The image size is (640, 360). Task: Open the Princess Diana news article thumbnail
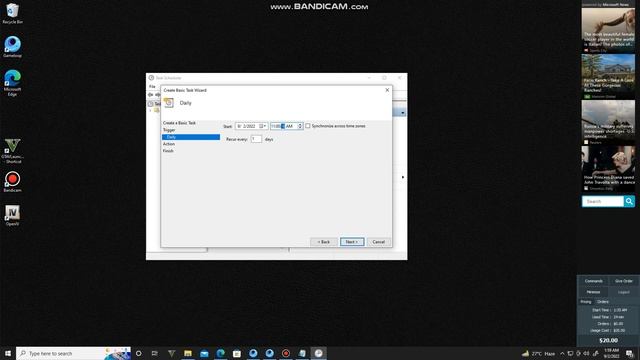pos(608,169)
